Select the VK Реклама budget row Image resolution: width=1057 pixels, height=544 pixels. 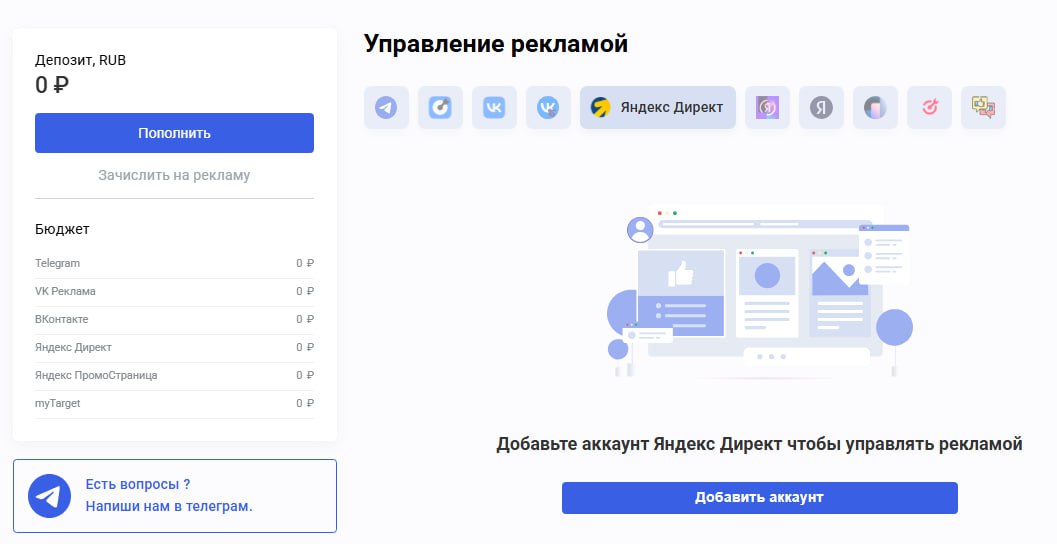pyautogui.click(x=175, y=291)
